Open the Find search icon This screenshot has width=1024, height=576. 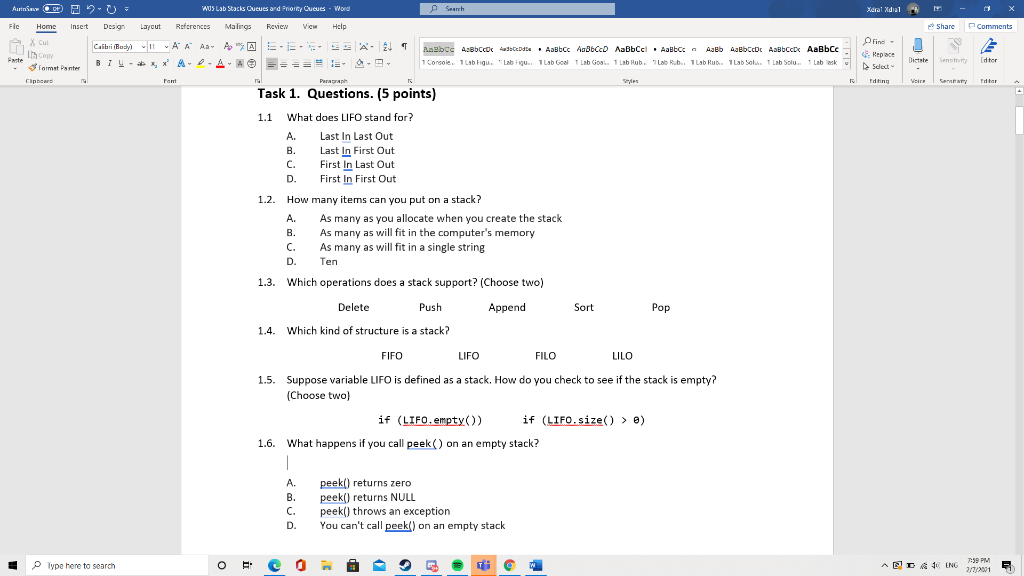click(868, 42)
